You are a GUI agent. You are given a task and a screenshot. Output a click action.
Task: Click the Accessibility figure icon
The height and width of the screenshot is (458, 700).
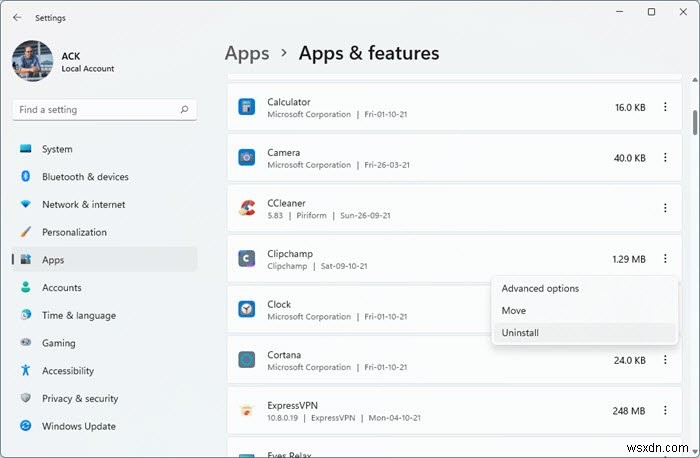coord(25,370)
